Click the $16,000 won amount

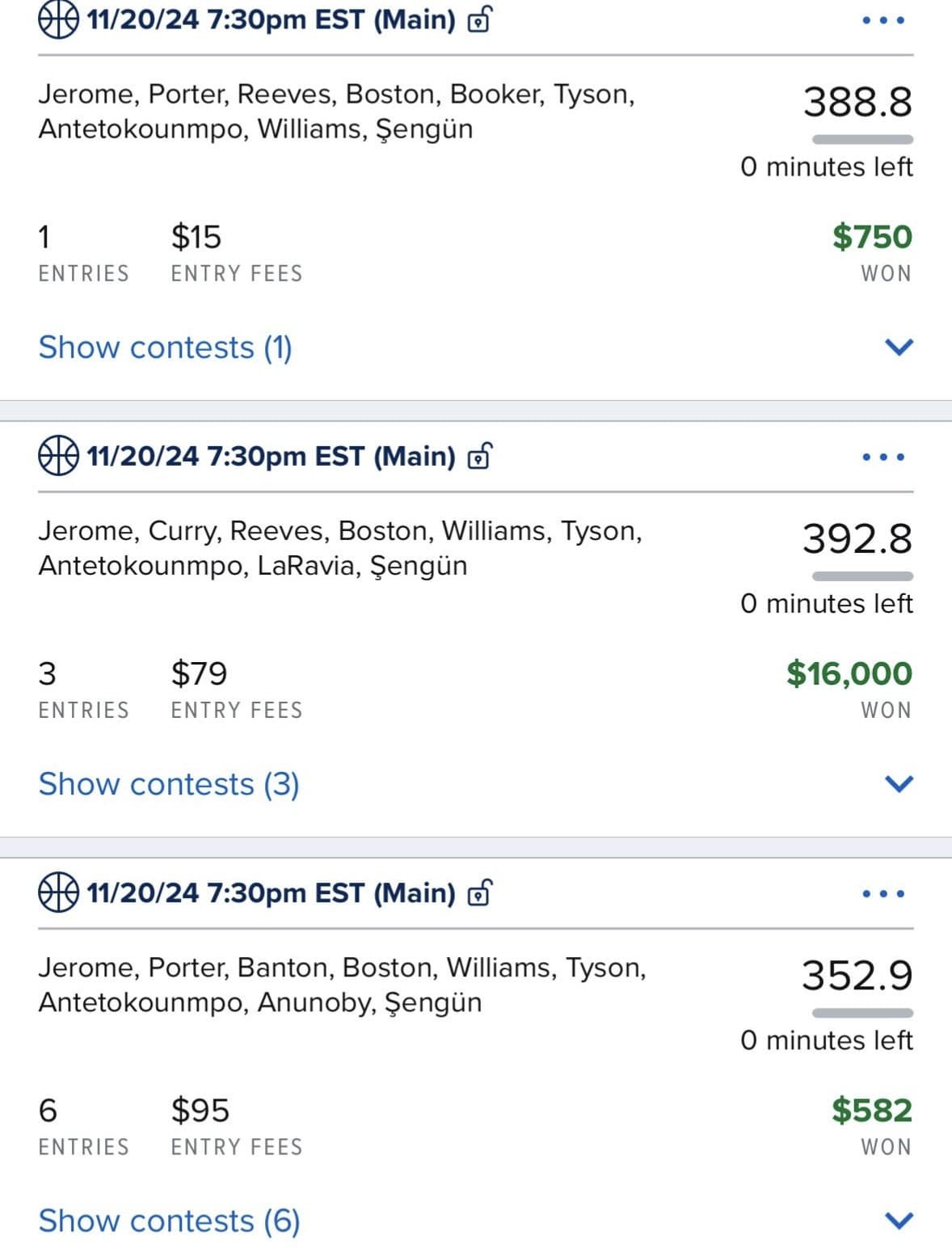(x=849, y=673)
